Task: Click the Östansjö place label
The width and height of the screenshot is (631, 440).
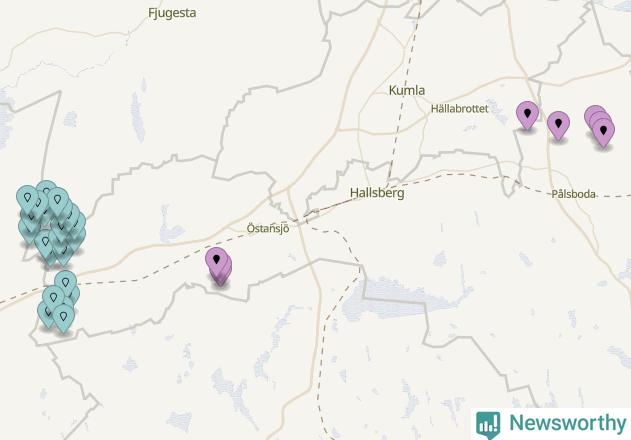Action: point(268,229)
